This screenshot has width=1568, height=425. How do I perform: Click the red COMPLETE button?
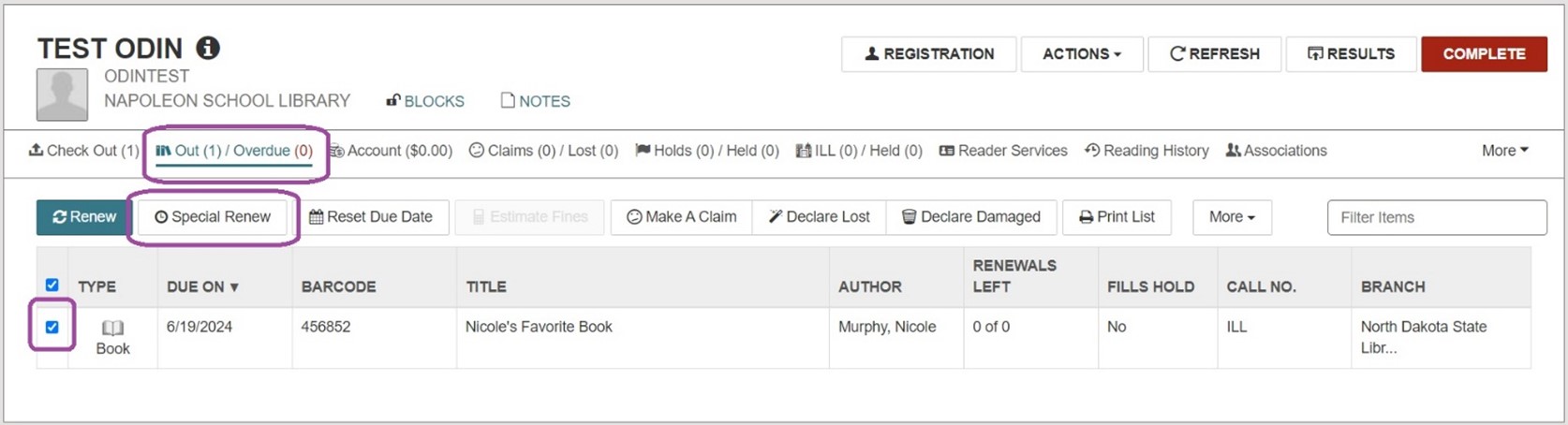click(x=1484, y=54)
